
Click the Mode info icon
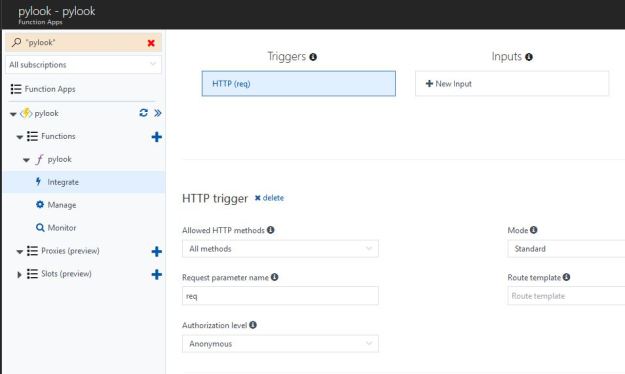pos(534,230)
